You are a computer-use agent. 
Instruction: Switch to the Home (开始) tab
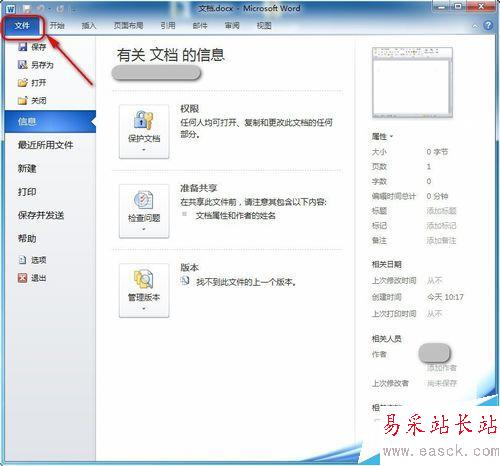coord(57,26)
